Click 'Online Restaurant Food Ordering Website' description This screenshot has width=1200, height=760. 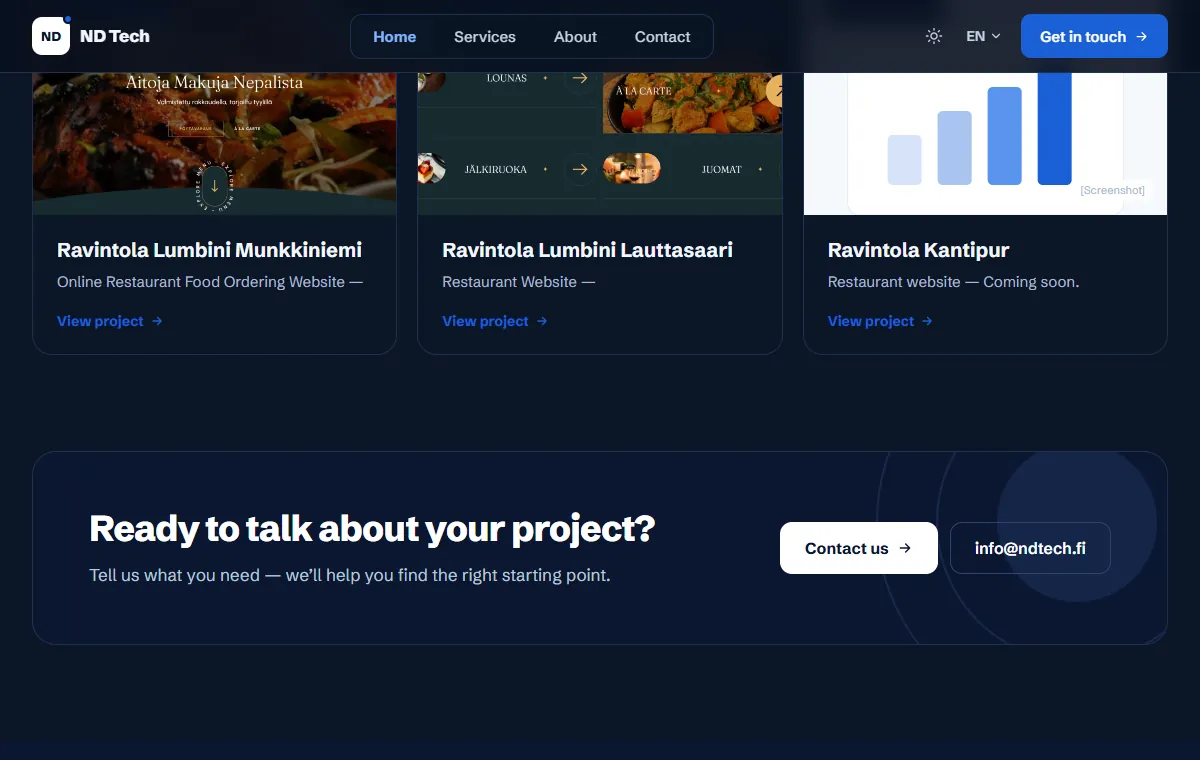pyautogui.click(x=209, y=282)
